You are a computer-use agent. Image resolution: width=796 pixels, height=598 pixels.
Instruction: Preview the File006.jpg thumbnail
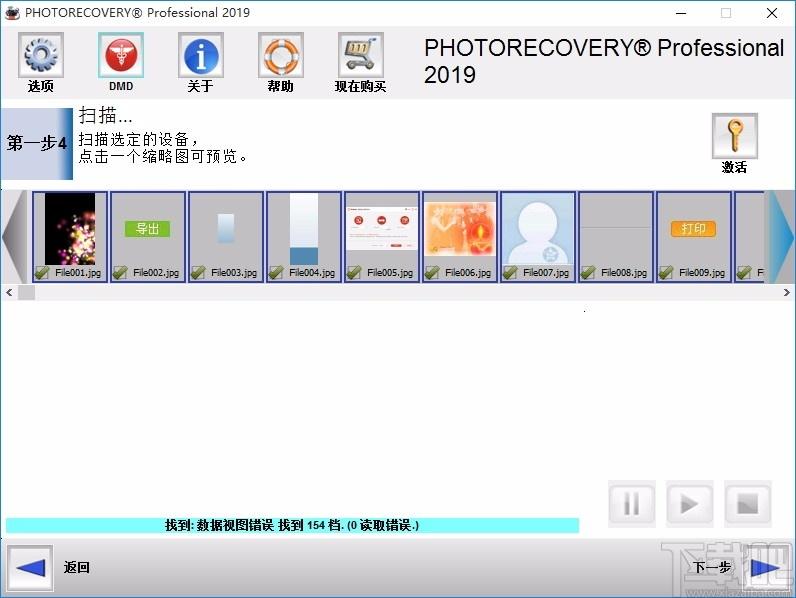pos(460,228)
